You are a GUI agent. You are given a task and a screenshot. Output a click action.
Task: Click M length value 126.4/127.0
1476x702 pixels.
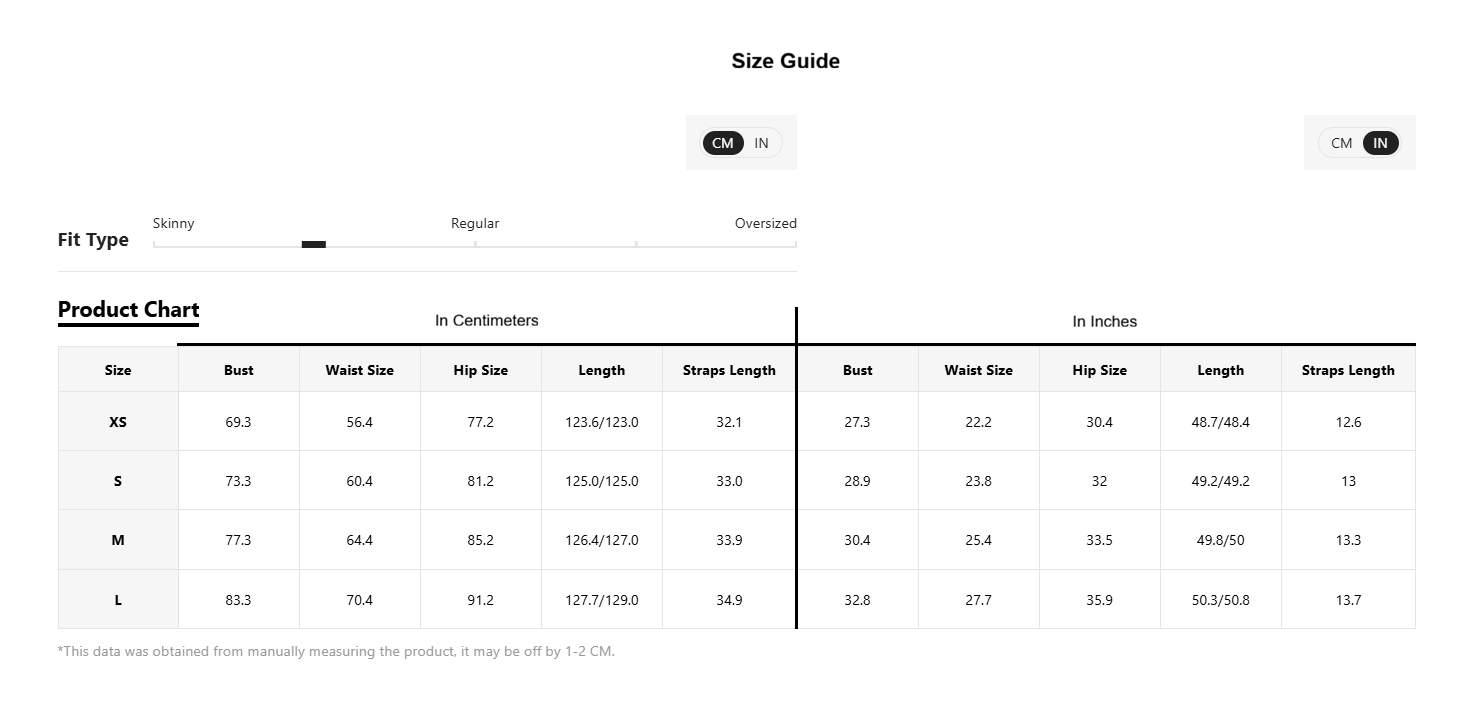pyautogui.click(x=602, y=540)
